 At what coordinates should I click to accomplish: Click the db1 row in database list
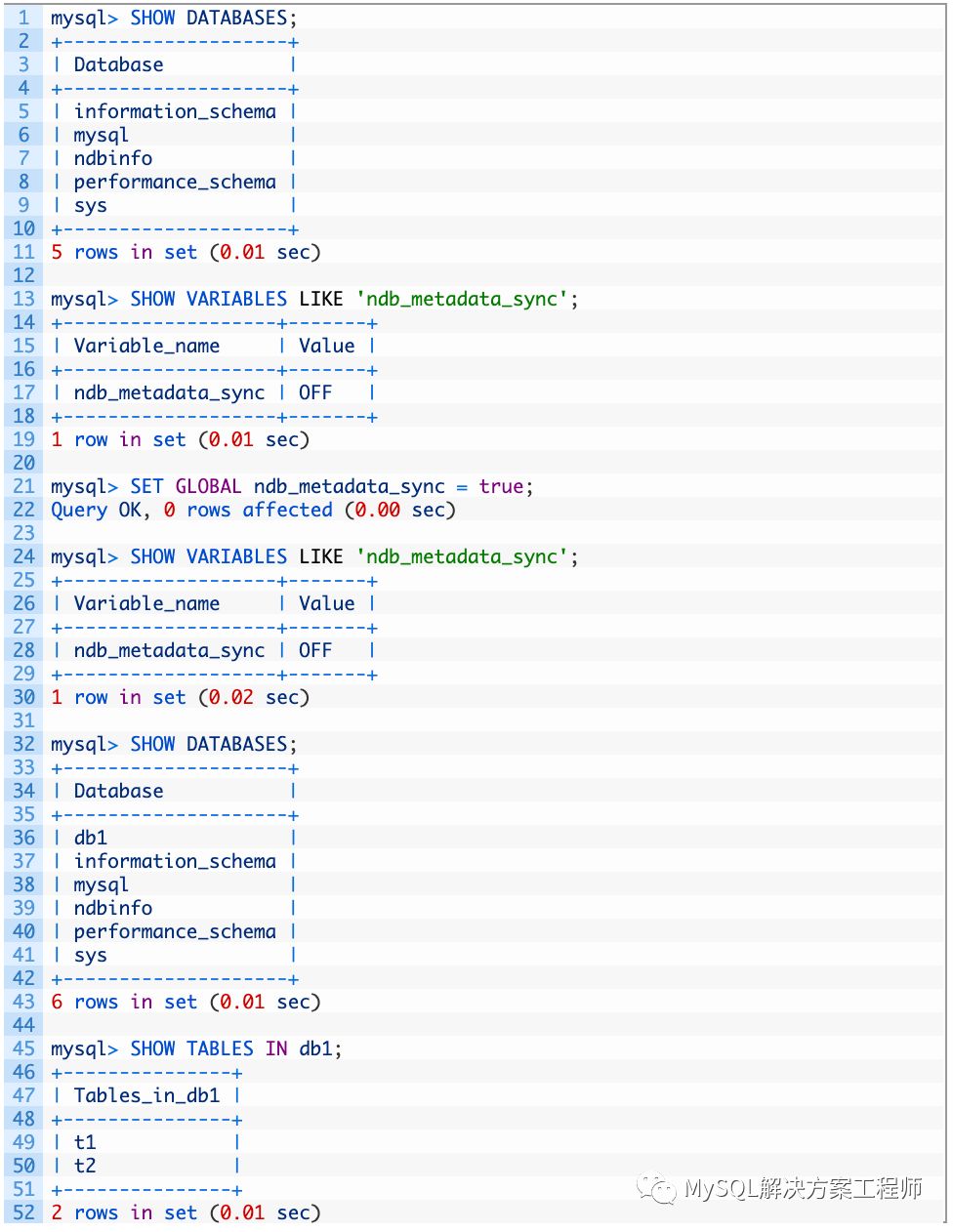pyautogui.click(x=90, y=838)
